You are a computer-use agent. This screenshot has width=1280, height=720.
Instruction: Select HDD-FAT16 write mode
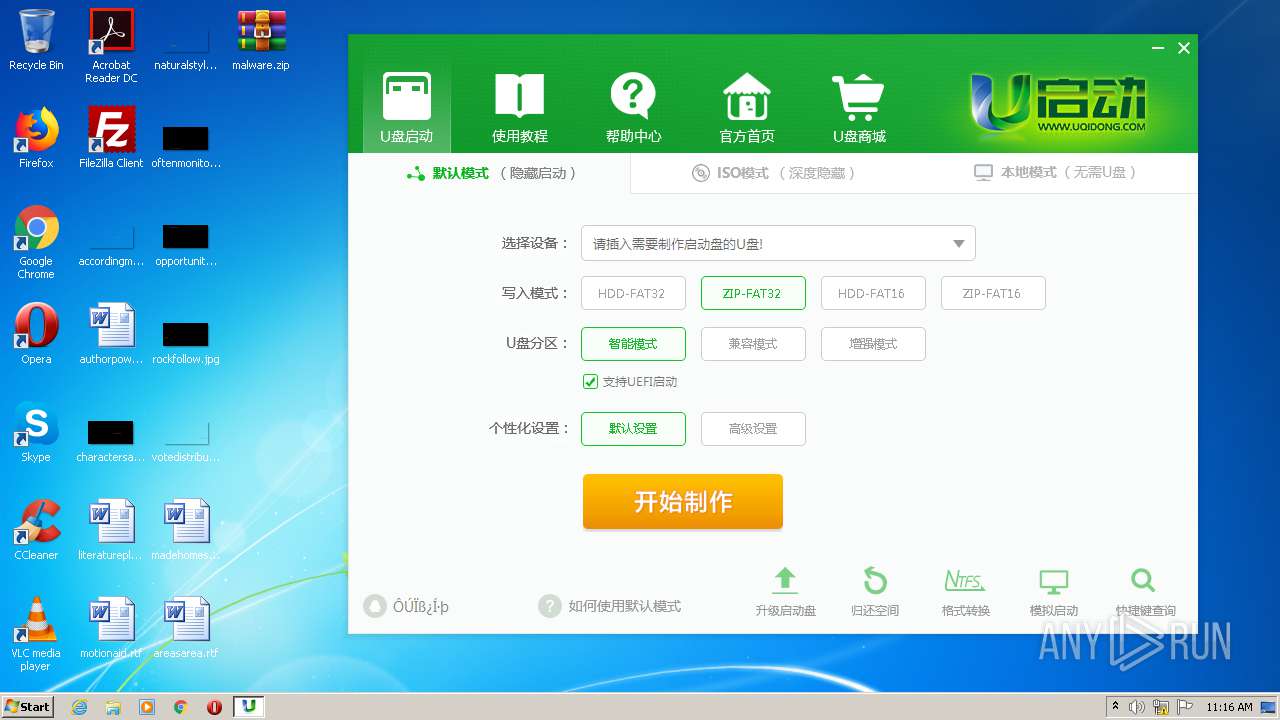[873, 293]
